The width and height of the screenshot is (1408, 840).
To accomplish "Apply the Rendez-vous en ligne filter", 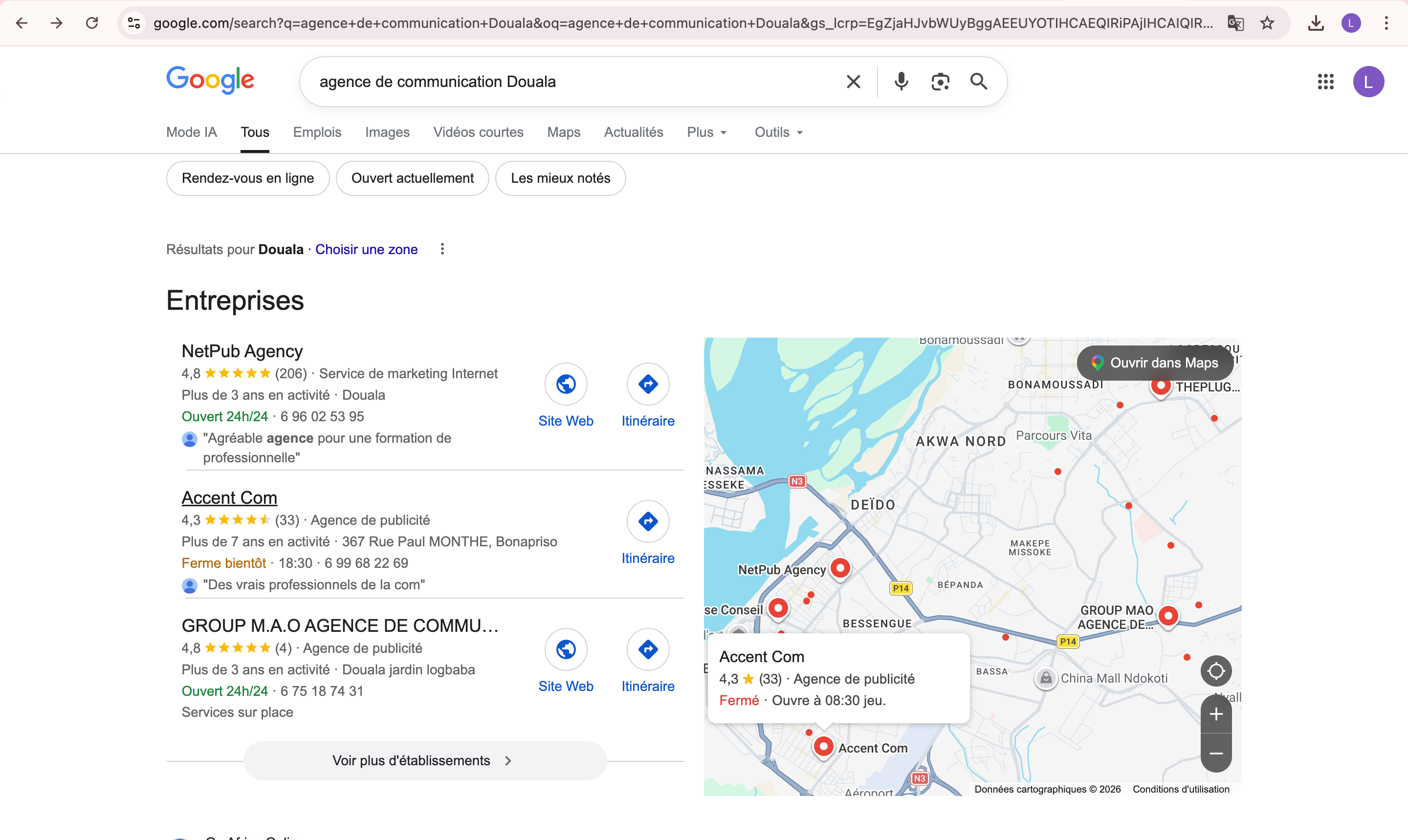I will pos(247,178).
